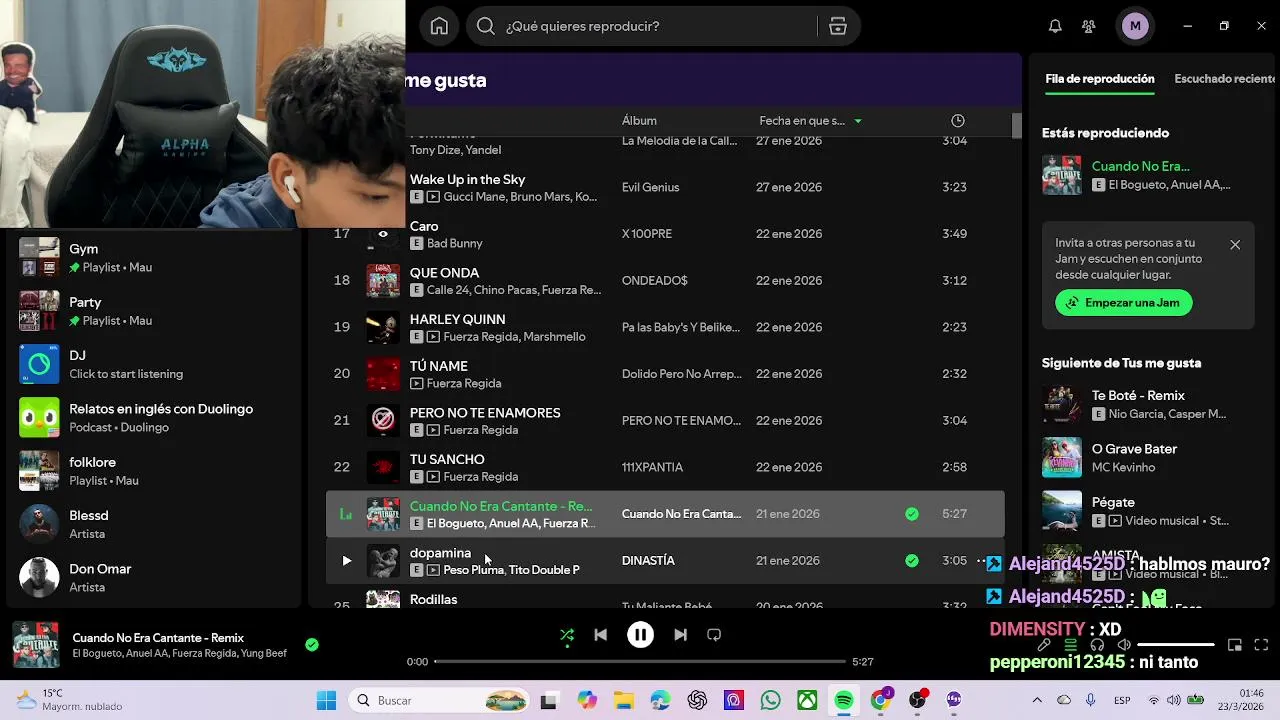This screenshot has width=1280, height=720.
Task: Select the QUE ONDA track title
Action: (444, 273)
